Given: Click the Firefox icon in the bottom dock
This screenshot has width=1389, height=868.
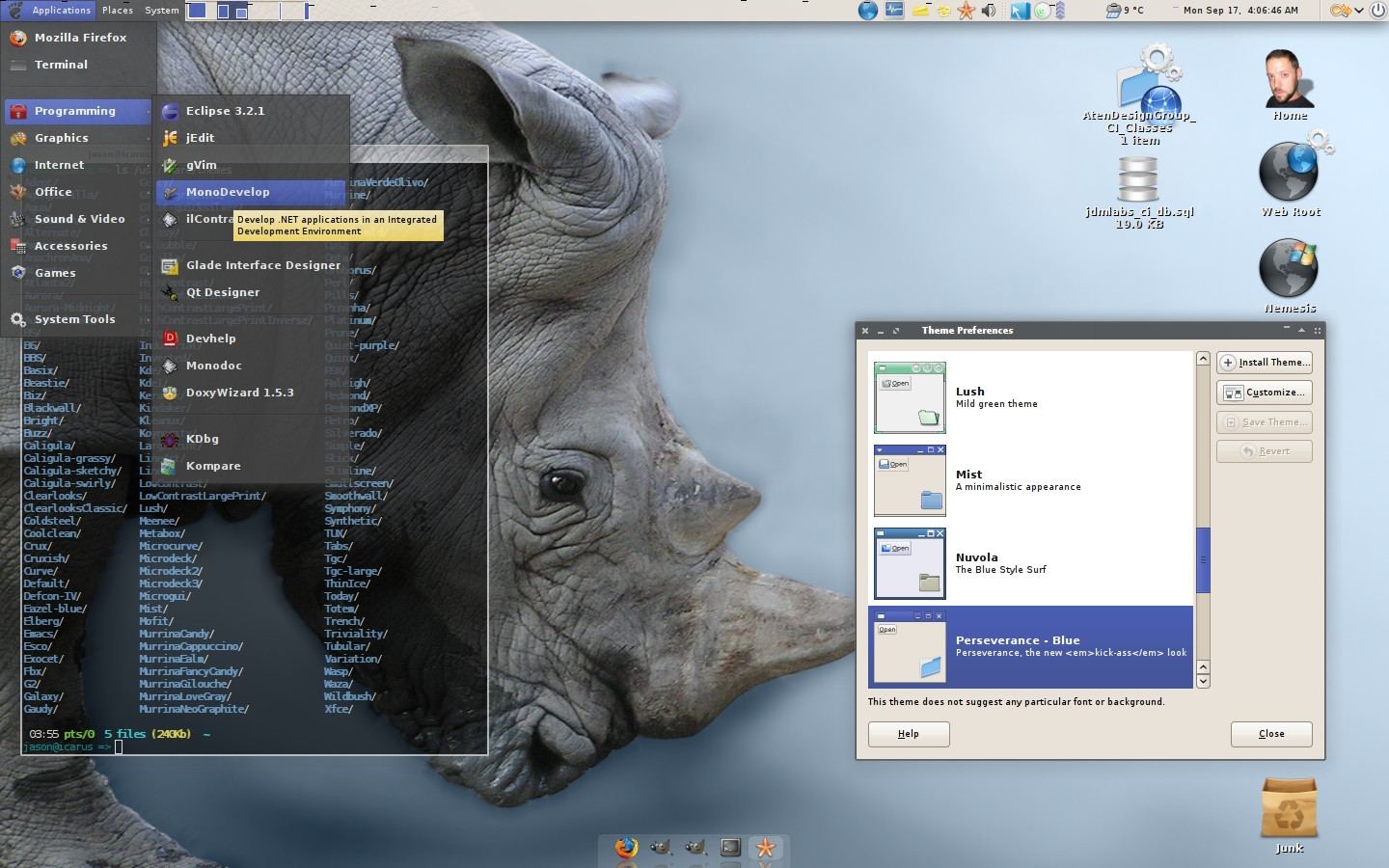Looking at the screenshot, I should pos(626,848).
